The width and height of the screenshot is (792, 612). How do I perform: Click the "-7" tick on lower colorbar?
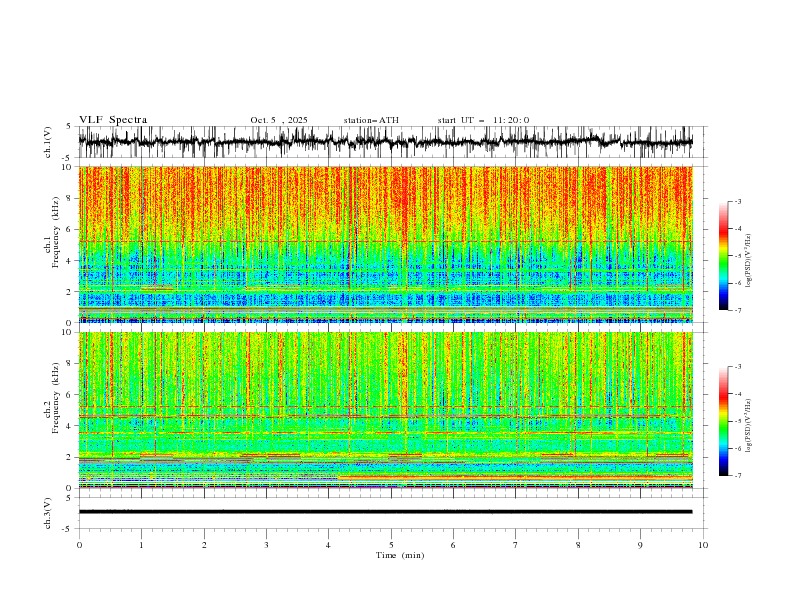tap(738, 476)
